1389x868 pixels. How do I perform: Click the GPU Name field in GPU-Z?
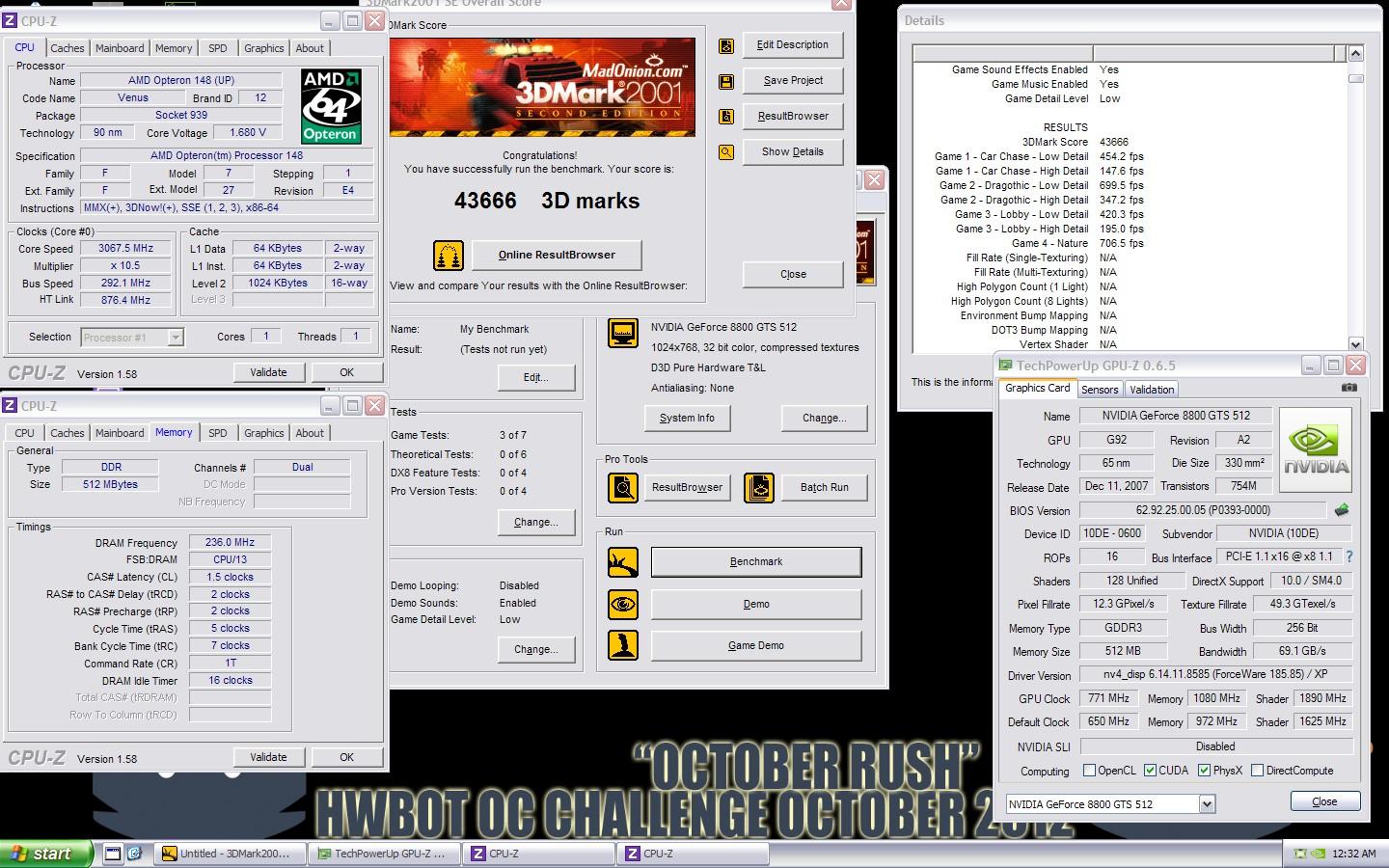click(x=1174, y=416)
